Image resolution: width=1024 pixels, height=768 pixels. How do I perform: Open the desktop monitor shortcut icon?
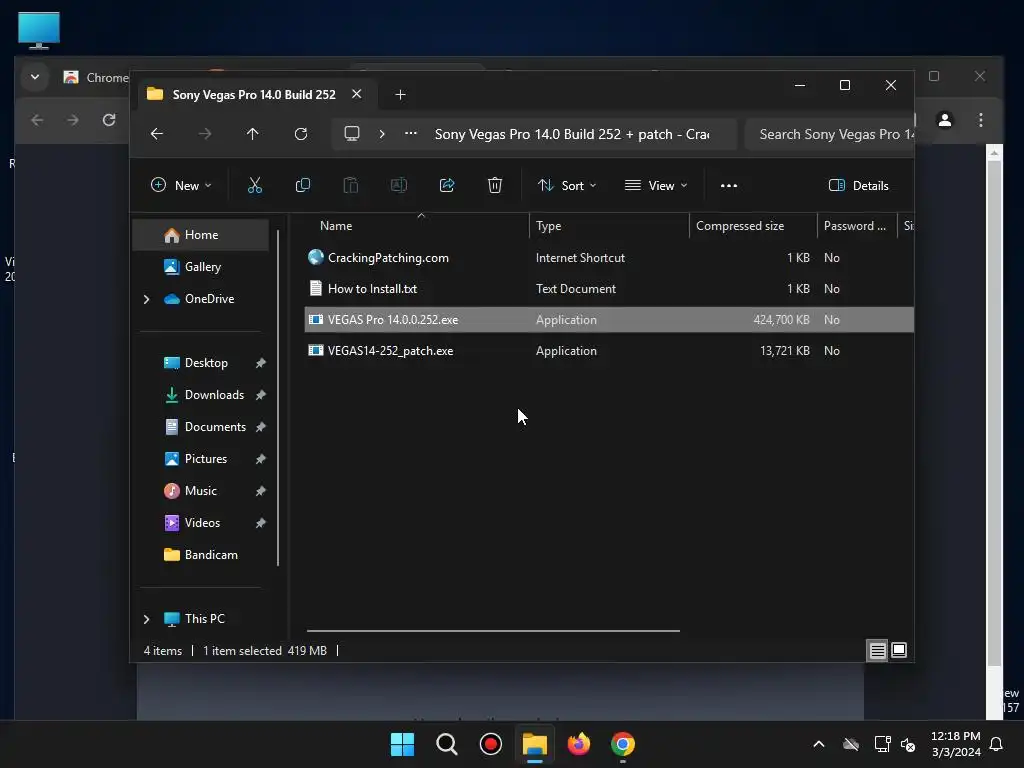[39, 31]
